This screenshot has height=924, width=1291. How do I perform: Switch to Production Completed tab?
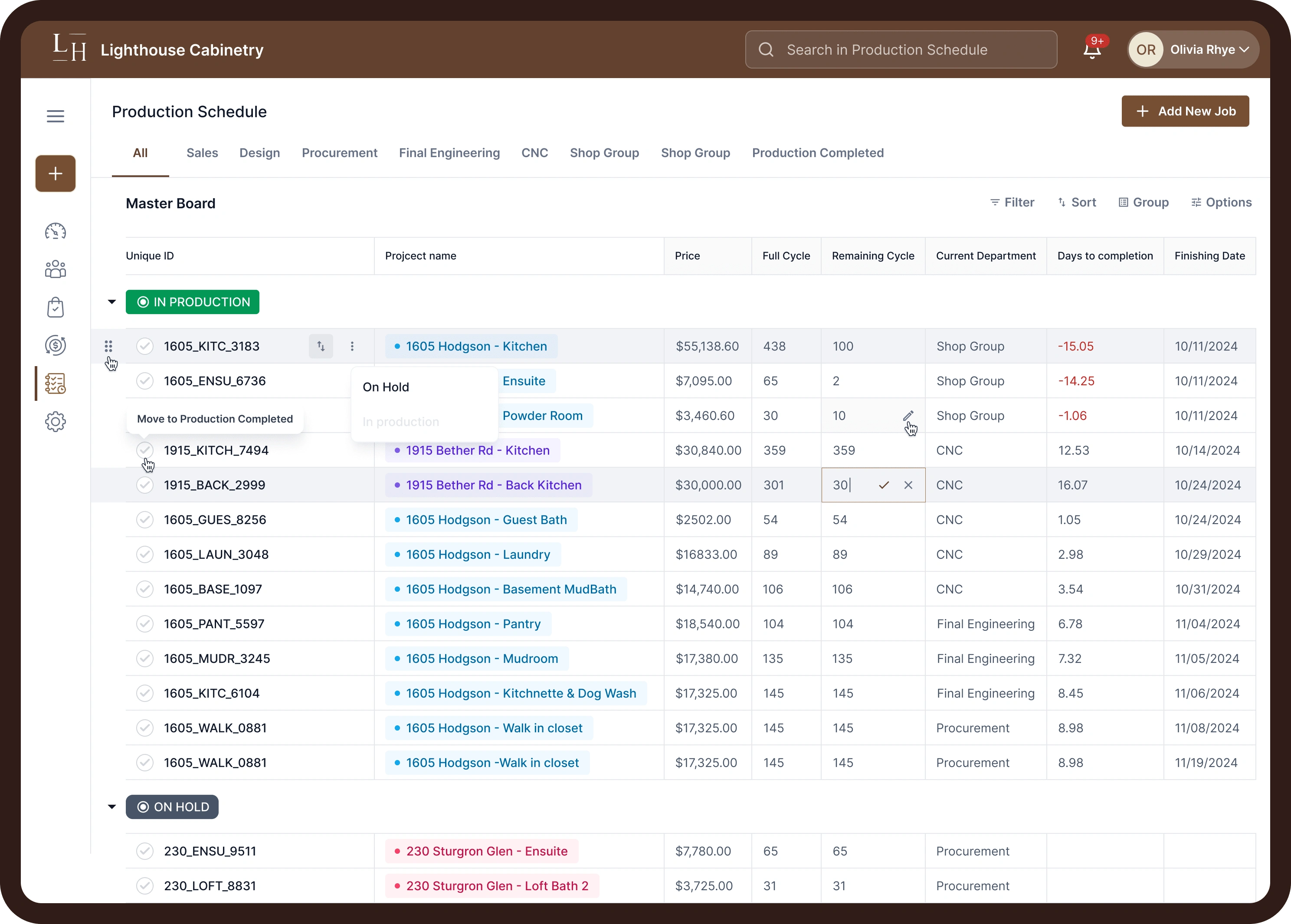coord(818,153)
